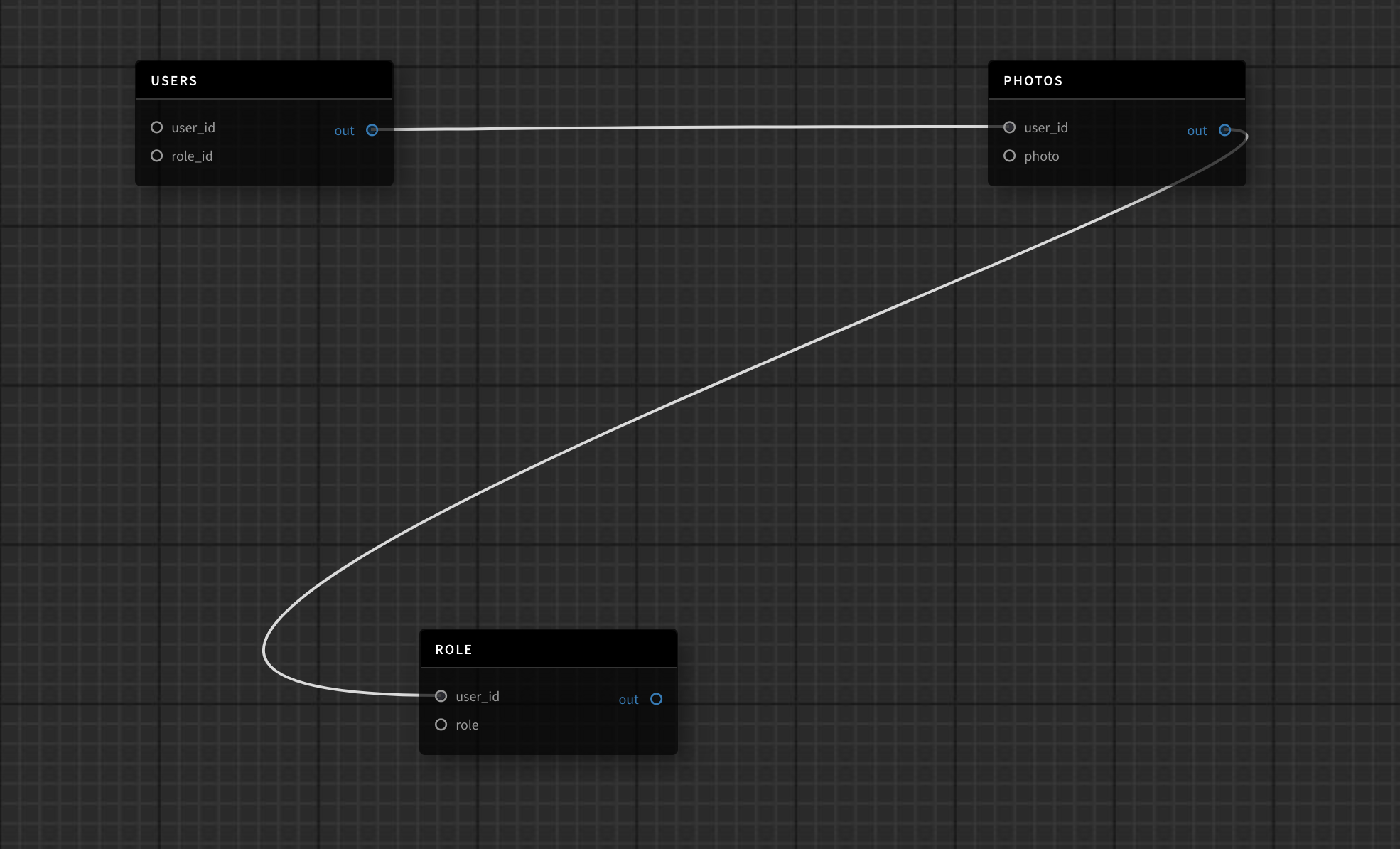Click the PHOTOS node out port
The width and height of the screenshot is (1400, 849).
[1224, 130]
